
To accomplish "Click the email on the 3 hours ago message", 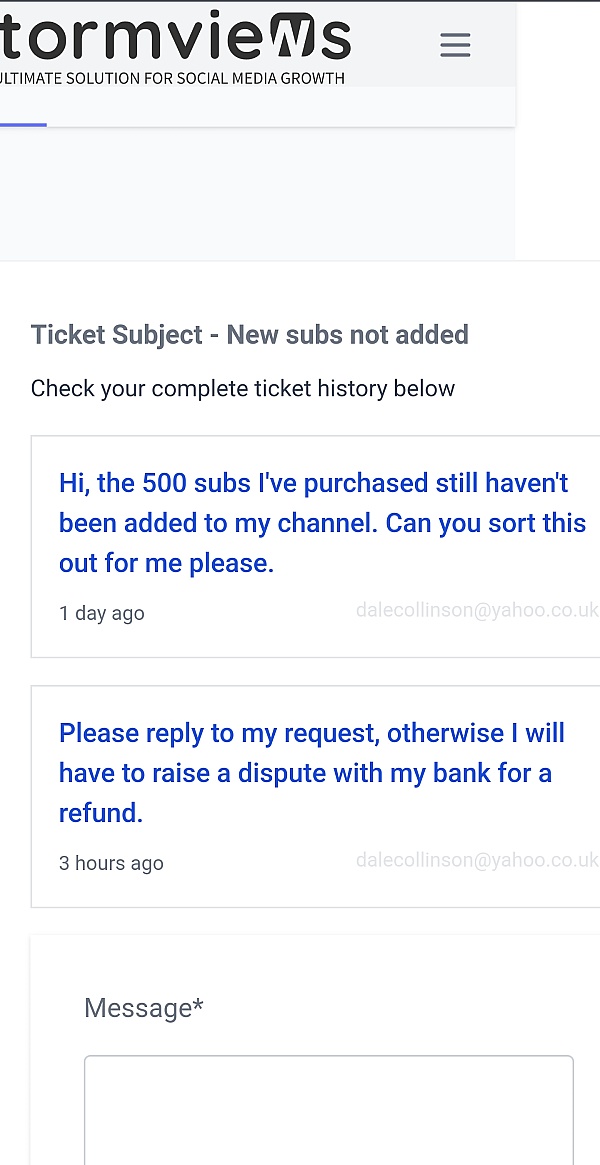I will (477, 860).
